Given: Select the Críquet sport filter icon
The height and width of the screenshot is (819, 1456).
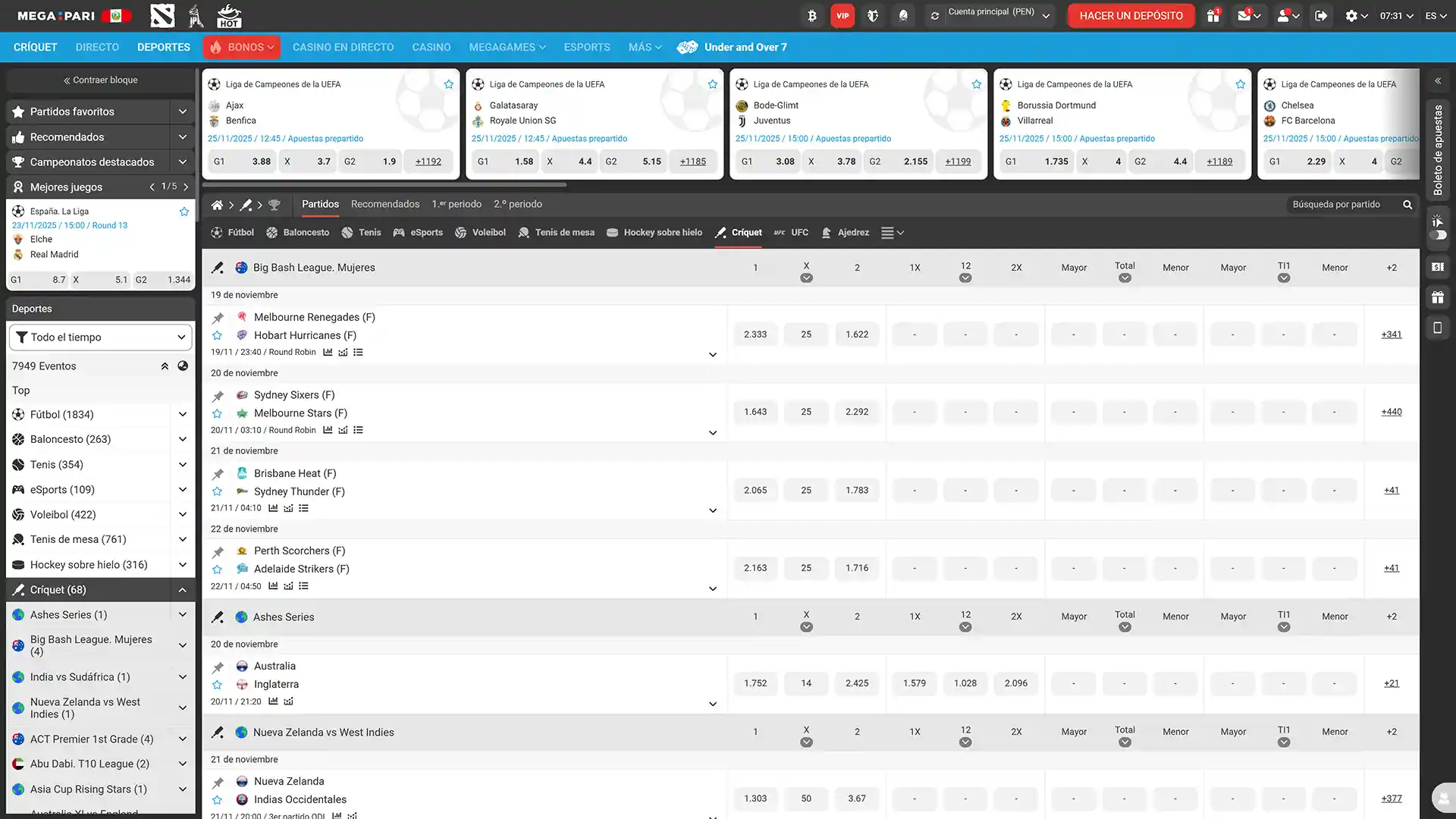Looking at the screenshot, I should tap(720, 233).
